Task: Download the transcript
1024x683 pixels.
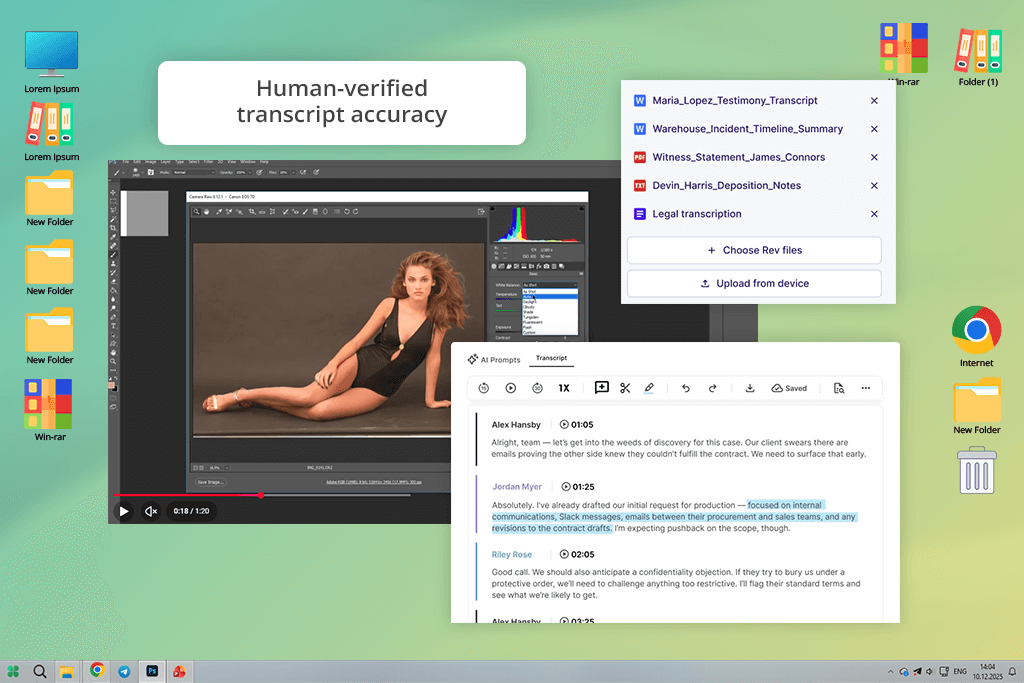Action: [x=750, y=388]
